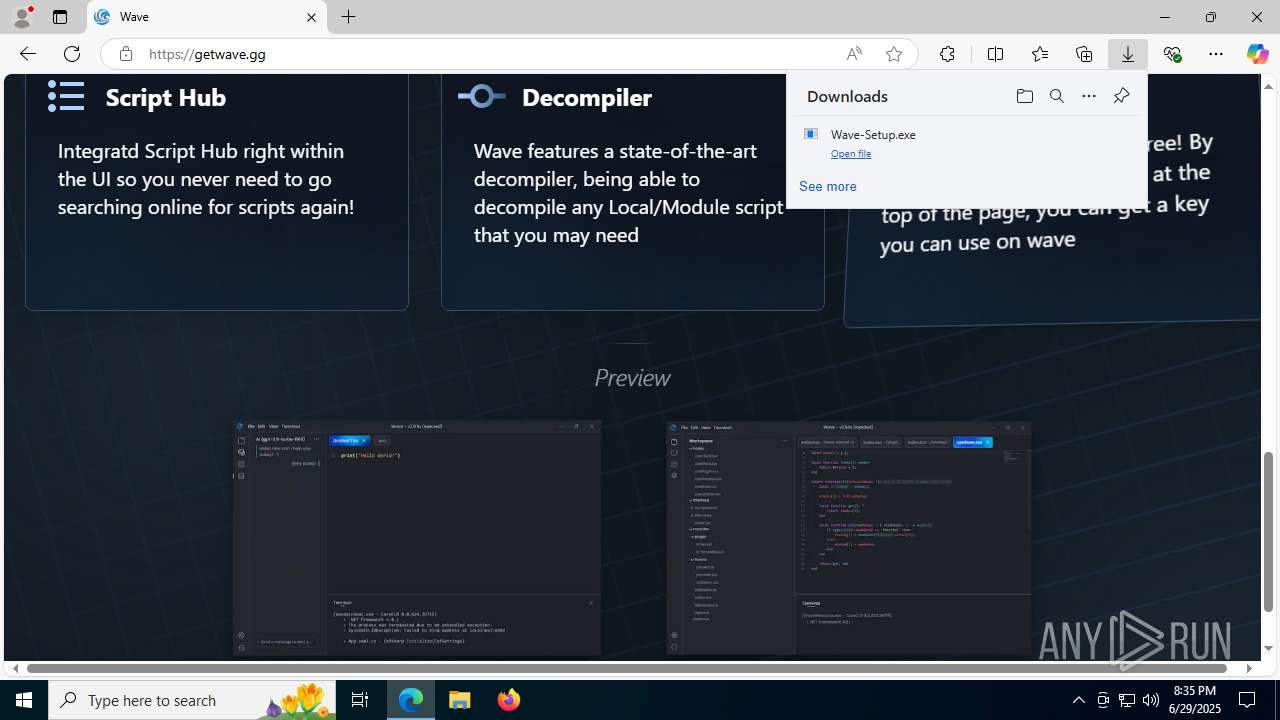Image resolution: width=1280 pixels, height=720 pixels.
Task: Open the clock and calendar flyout
Action: pyautogui.click(x=1195, y=700)
